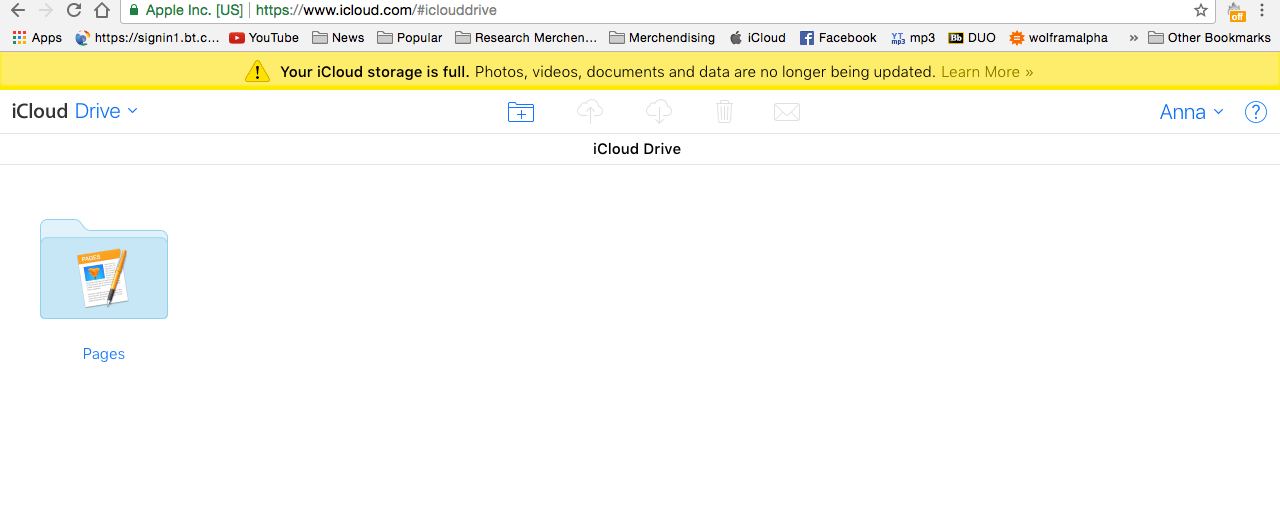Show hidden bookmarks with the chevron
Image resolution: width=1280 pixels, height=529 pixels.
[1133, 38]
